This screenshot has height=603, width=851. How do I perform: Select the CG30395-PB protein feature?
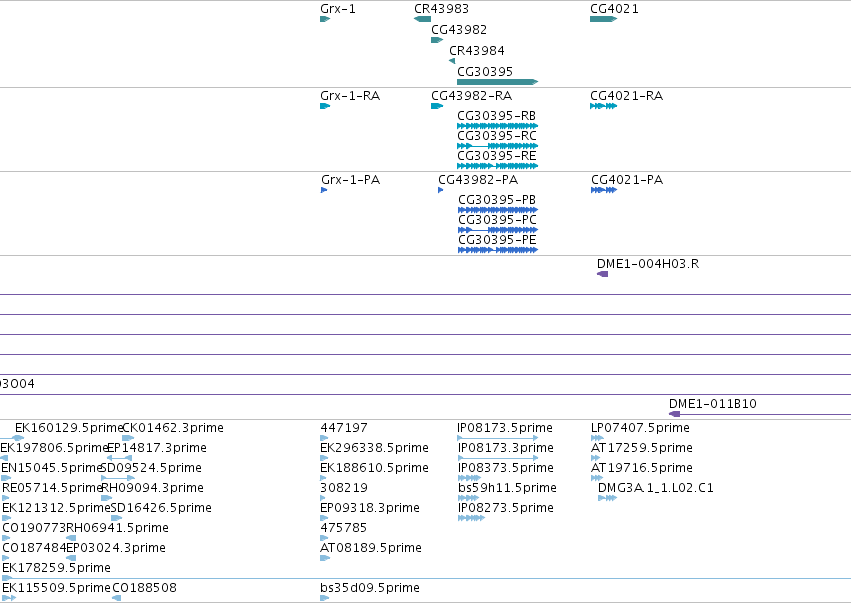[498, 210]
